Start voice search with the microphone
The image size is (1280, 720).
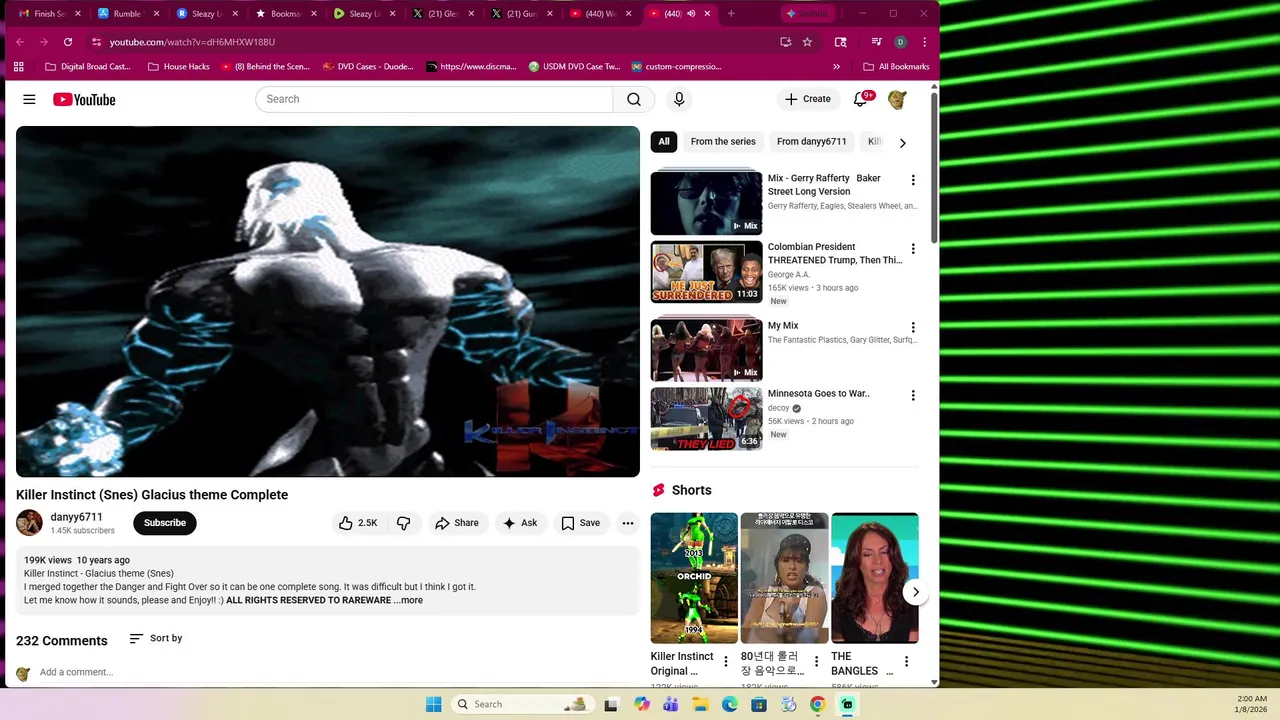(679, 99)
